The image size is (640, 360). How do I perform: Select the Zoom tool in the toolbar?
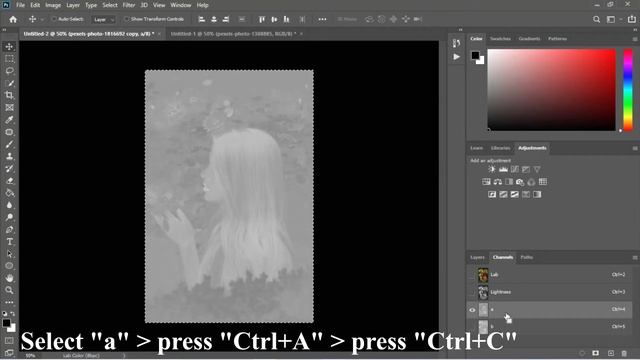click(x=9, y=290)
